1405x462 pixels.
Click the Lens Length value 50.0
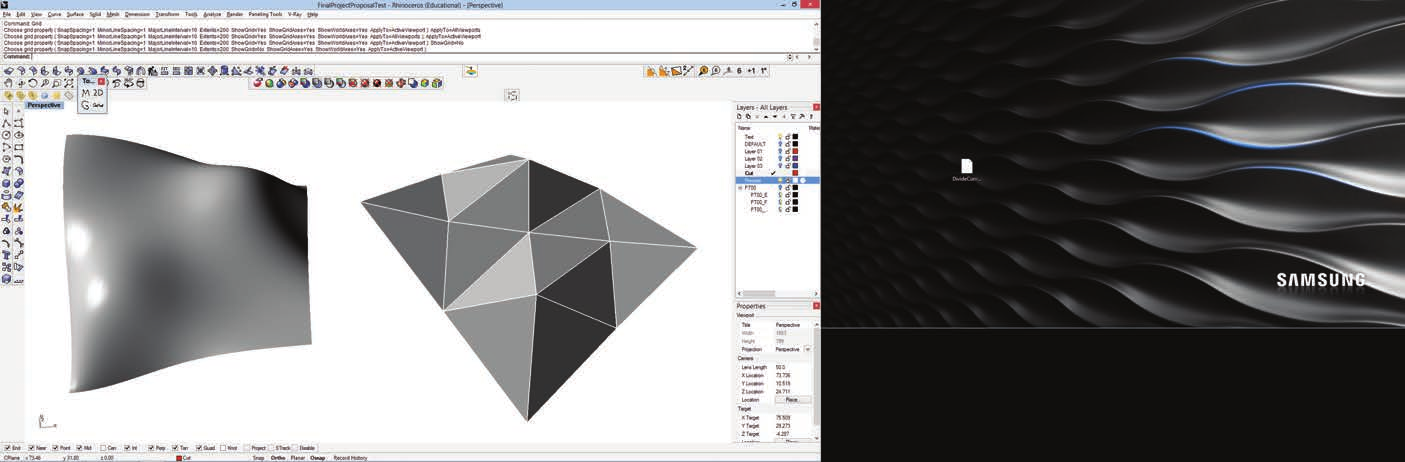pos(780,367)
